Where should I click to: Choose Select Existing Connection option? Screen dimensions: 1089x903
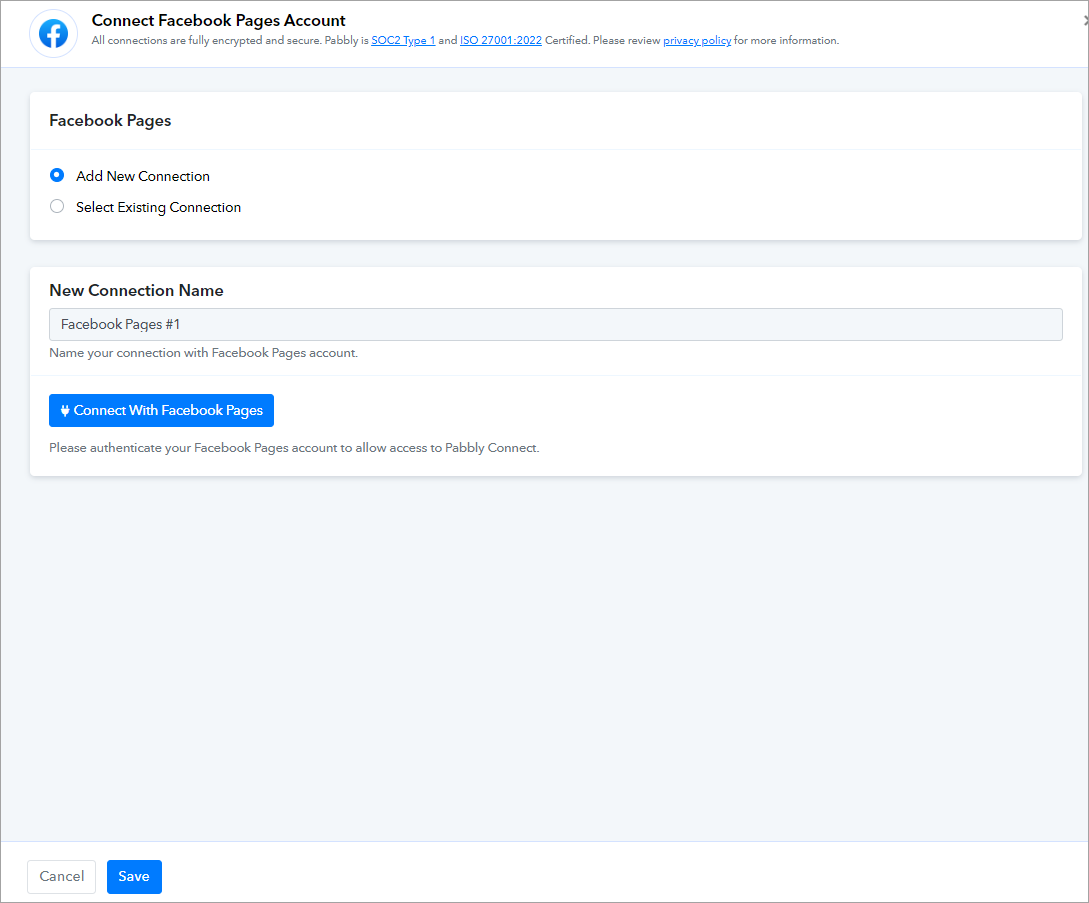[x=57, y=206]
